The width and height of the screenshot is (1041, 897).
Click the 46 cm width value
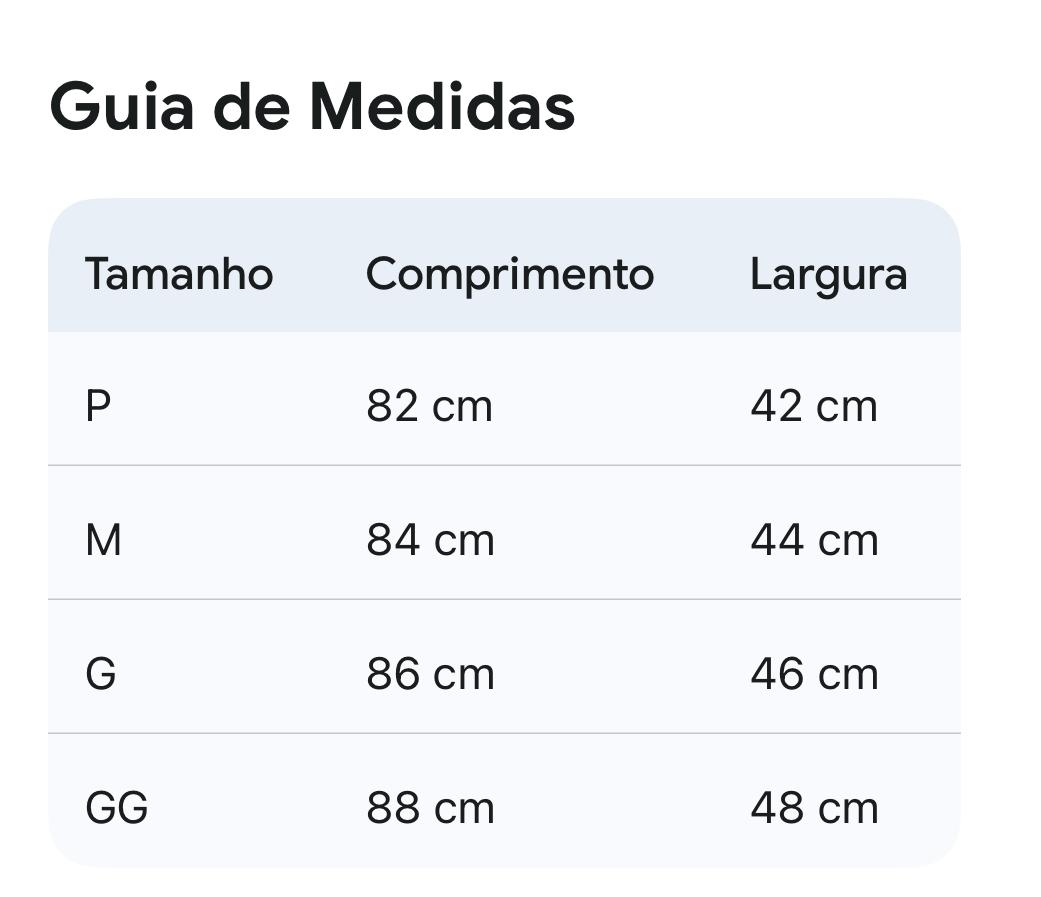click(x=814, y=675)
